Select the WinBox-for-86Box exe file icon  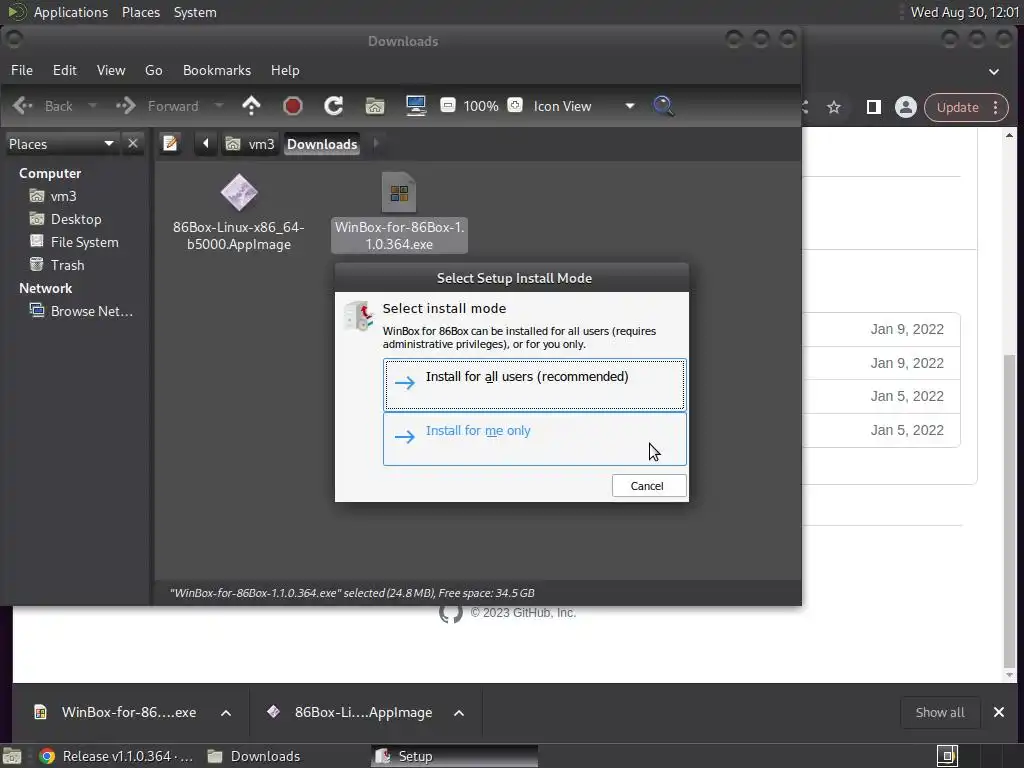tap(399, 193)
